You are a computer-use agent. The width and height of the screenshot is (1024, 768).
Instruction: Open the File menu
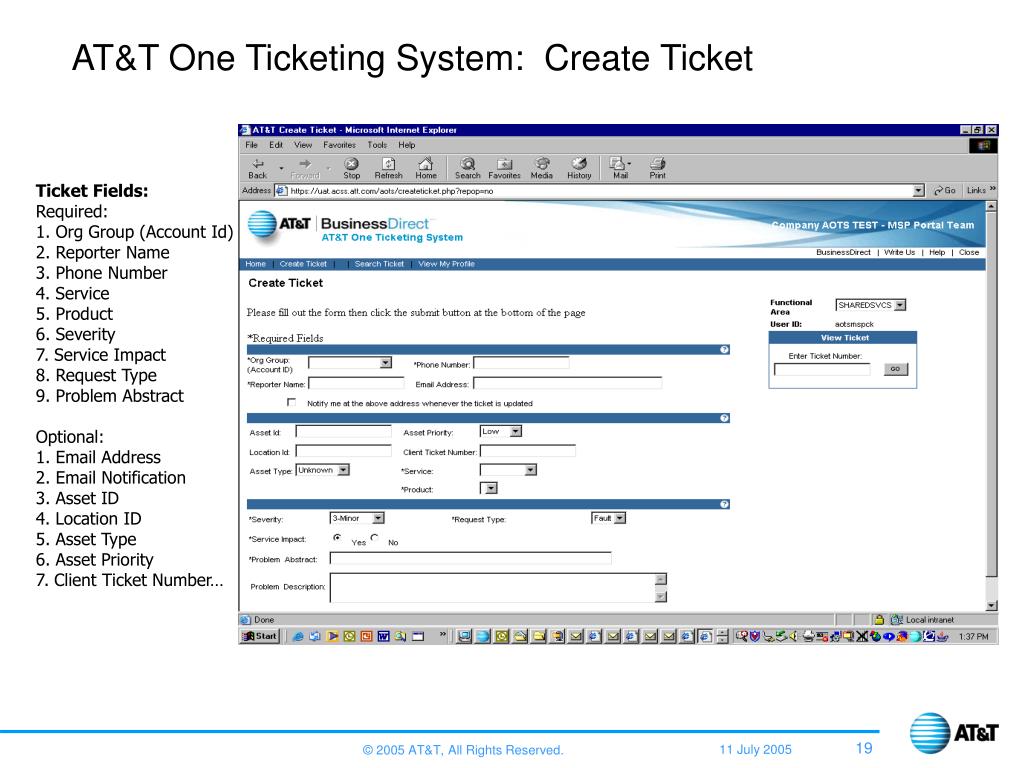pos(251,145)
